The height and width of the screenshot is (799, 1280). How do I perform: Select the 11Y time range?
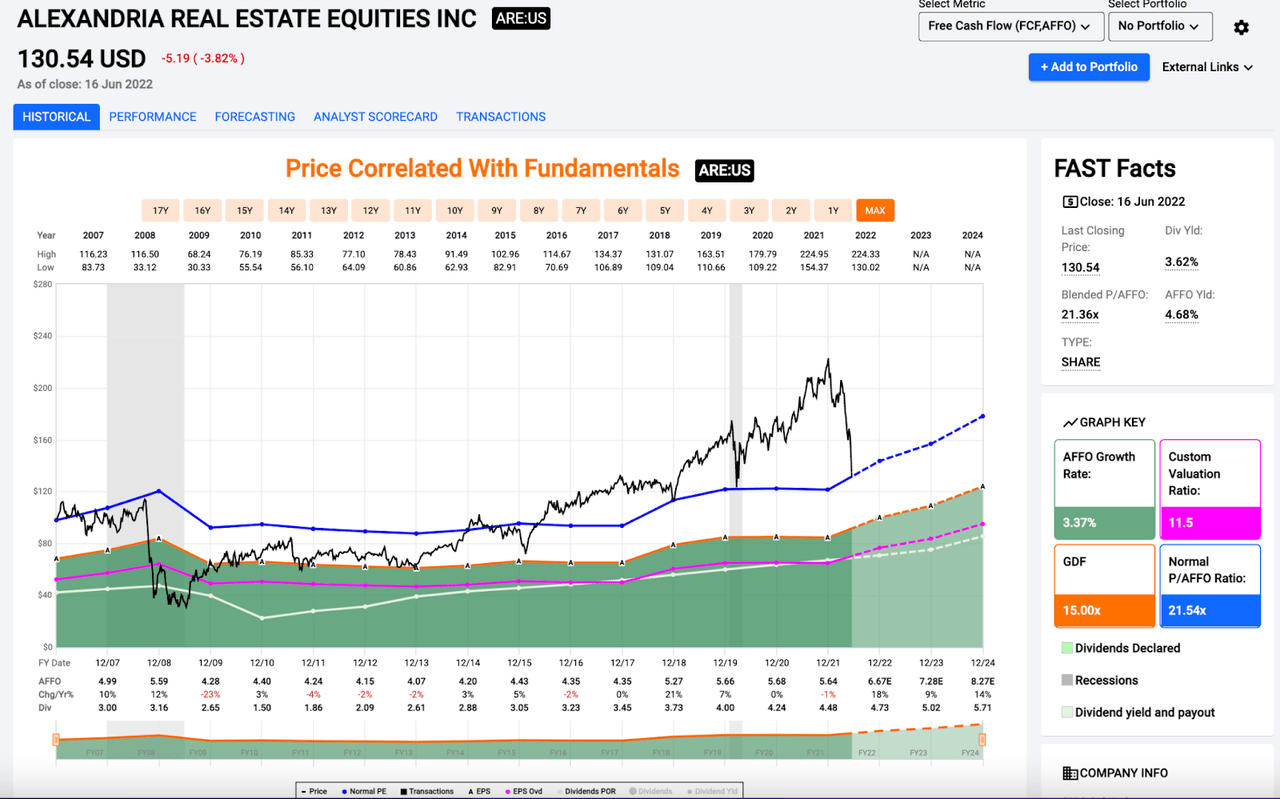click(x=412, y=211)
